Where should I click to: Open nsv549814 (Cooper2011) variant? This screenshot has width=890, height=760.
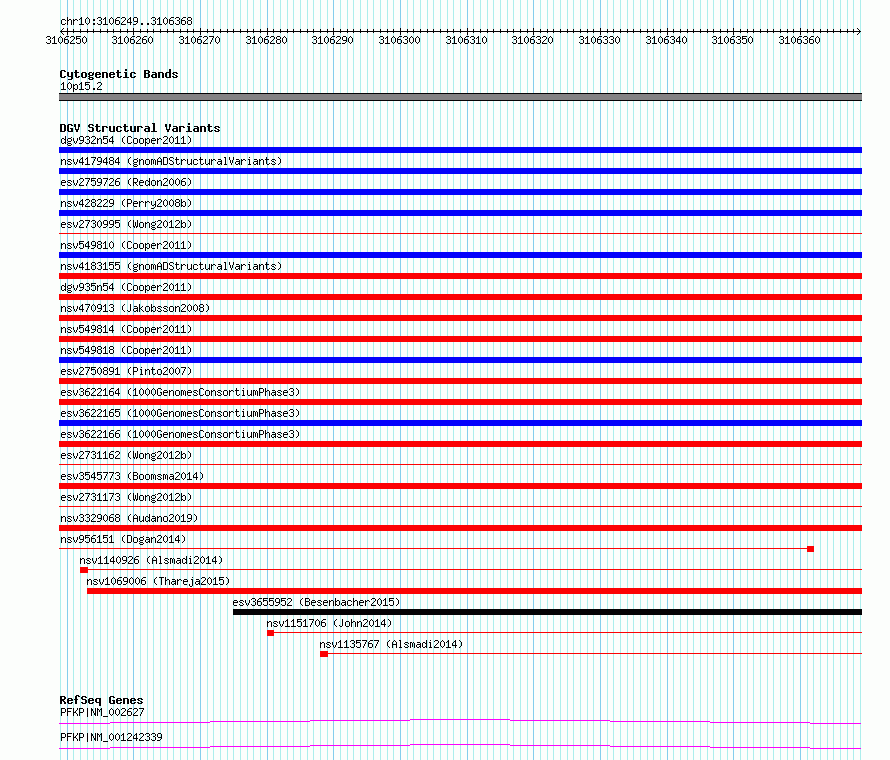point(126,329)
